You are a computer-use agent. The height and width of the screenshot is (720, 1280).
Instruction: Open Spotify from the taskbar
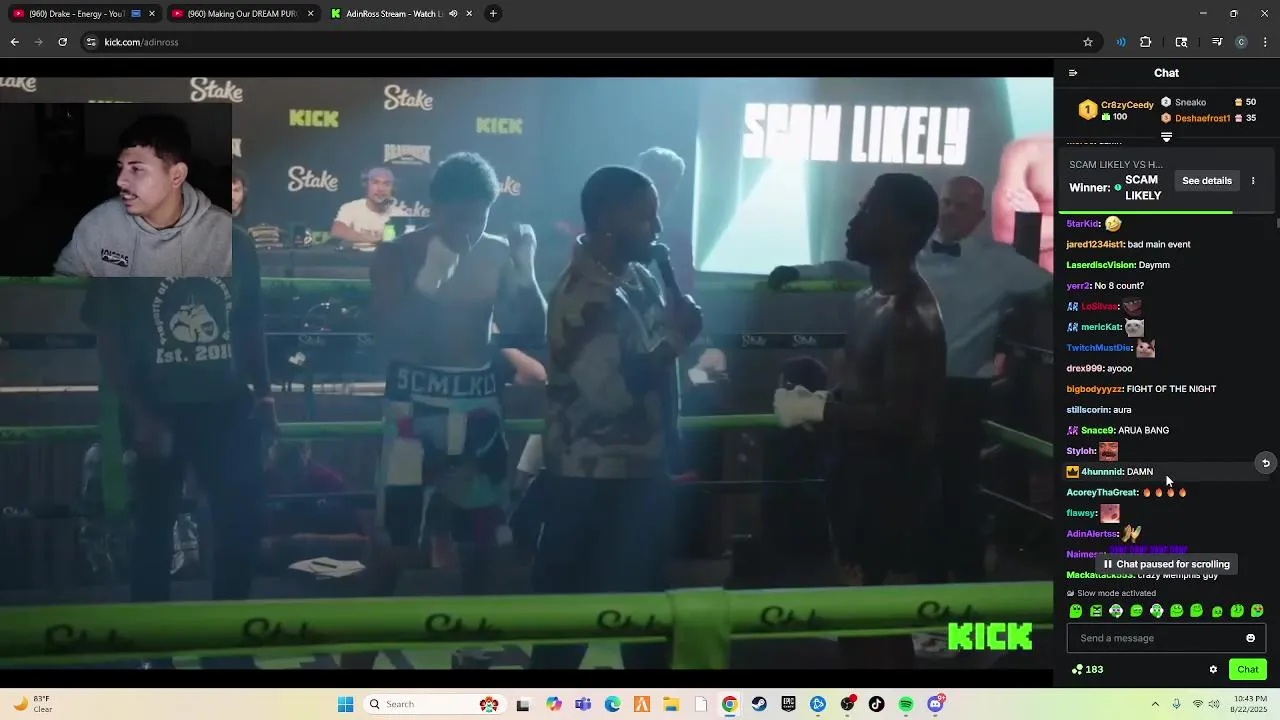(906, 704)
